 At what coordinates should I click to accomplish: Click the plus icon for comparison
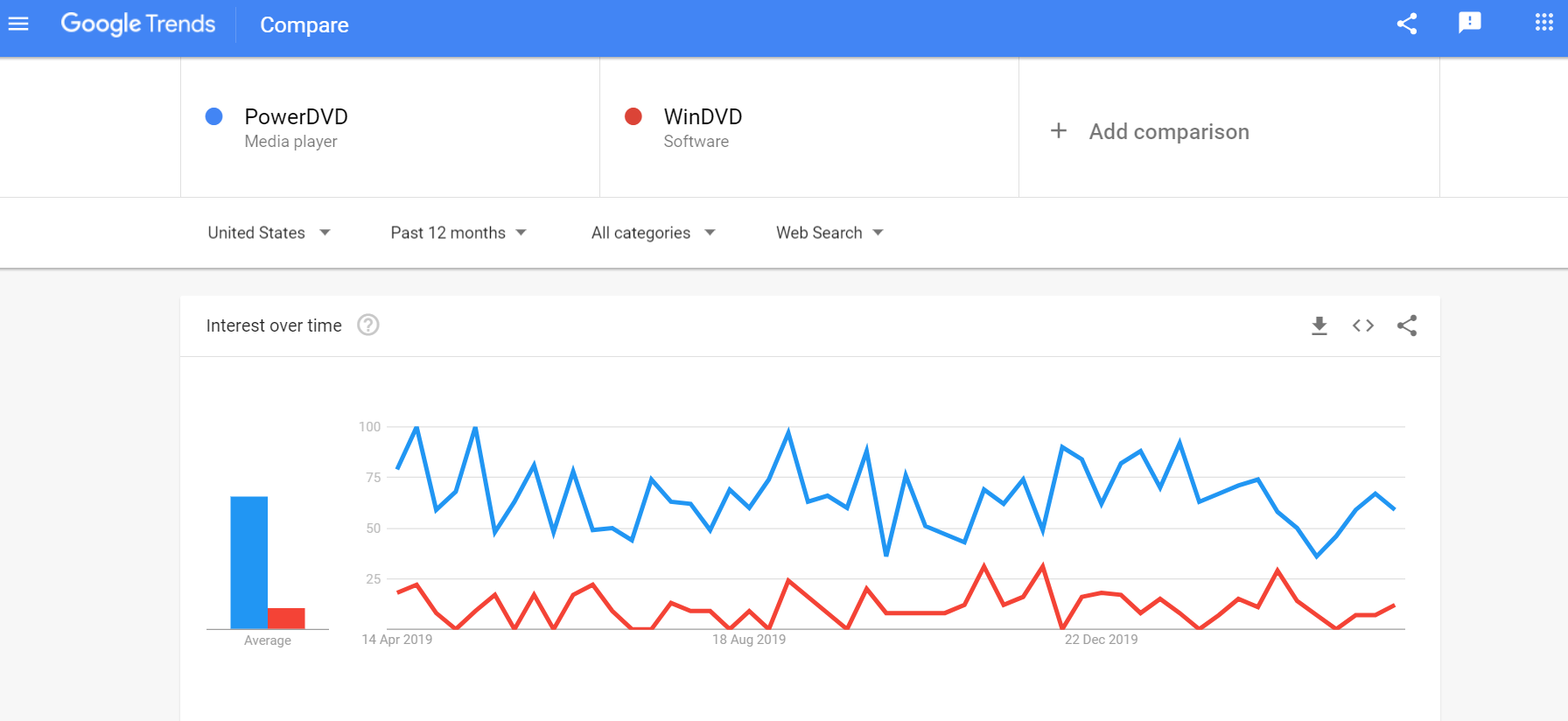click(1059, 130)
